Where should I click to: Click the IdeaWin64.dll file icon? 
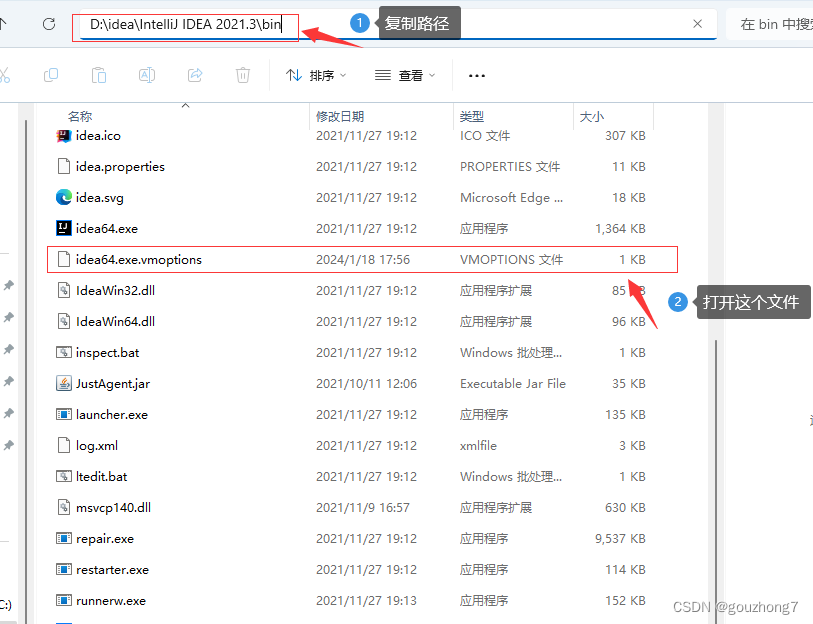coord(63,322)
